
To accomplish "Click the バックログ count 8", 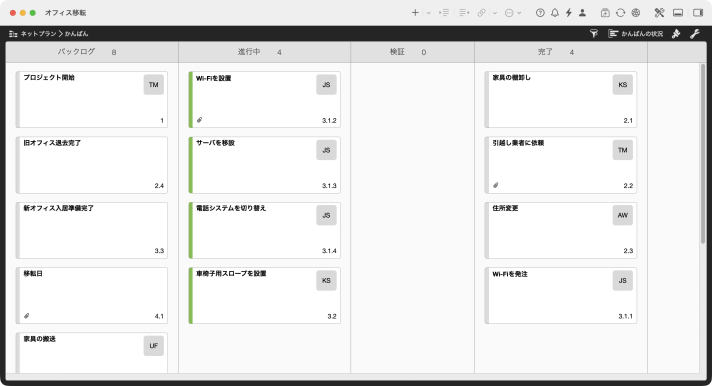I will coord(114,52).
